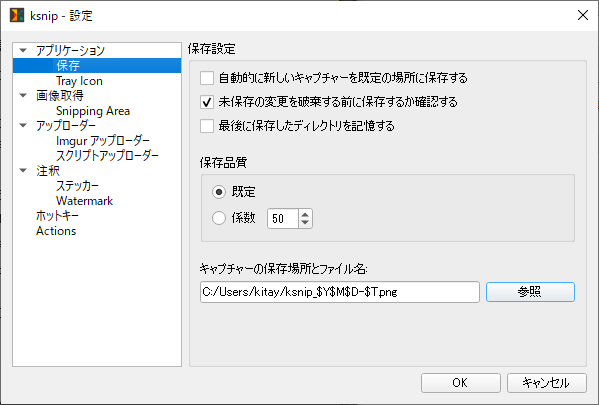Enable 最後に保存したディレクトリを記憶する checkbox
This screenshot has height=405, width=599.
(207, 126)
